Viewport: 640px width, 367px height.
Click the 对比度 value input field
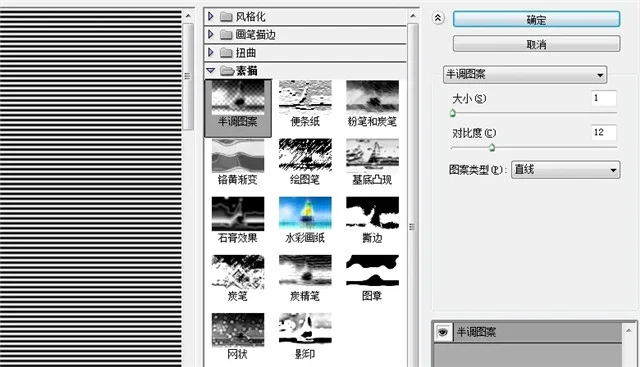[604, 132]
